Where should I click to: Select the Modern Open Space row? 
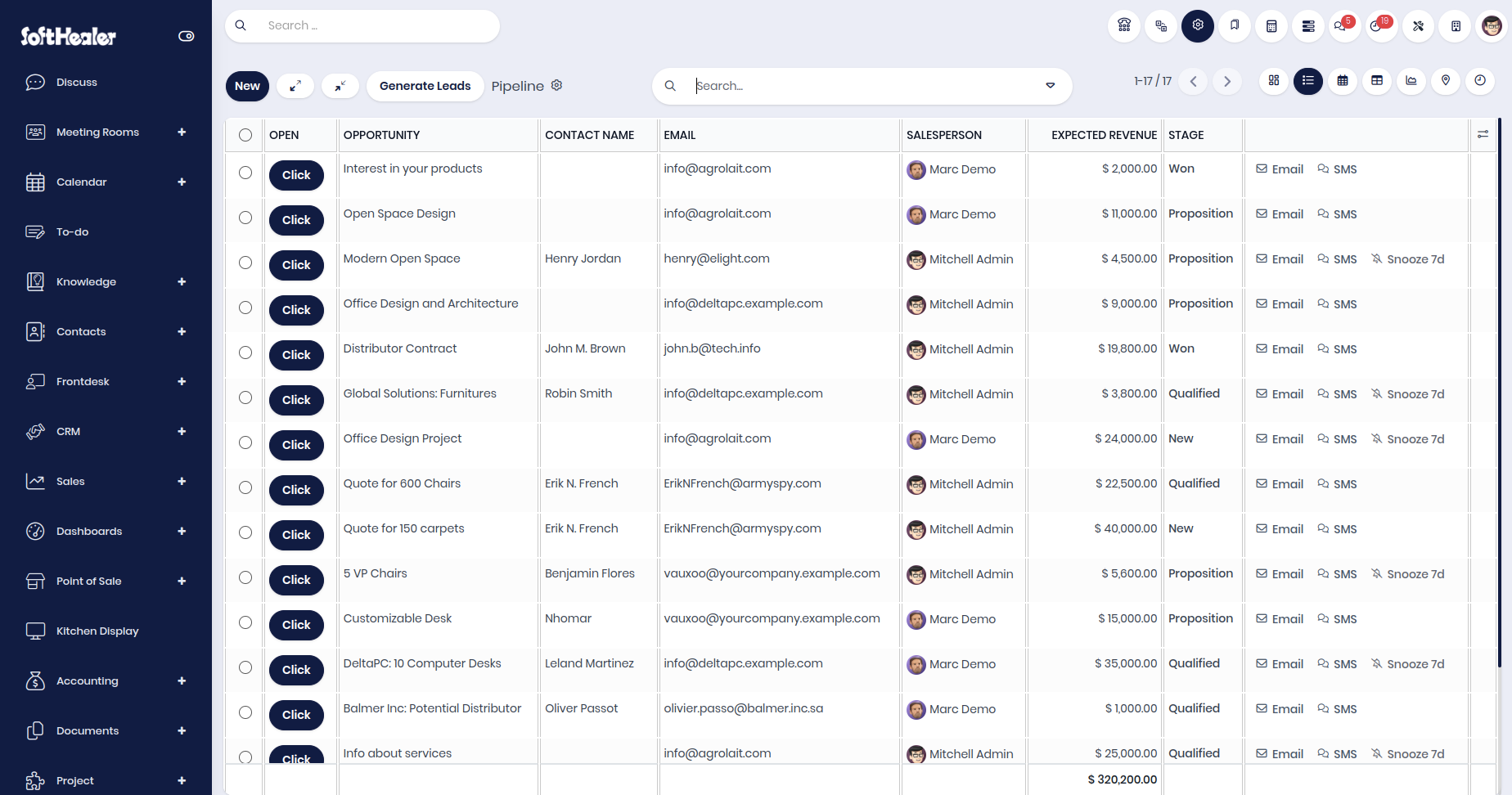[x=245, y=263]
